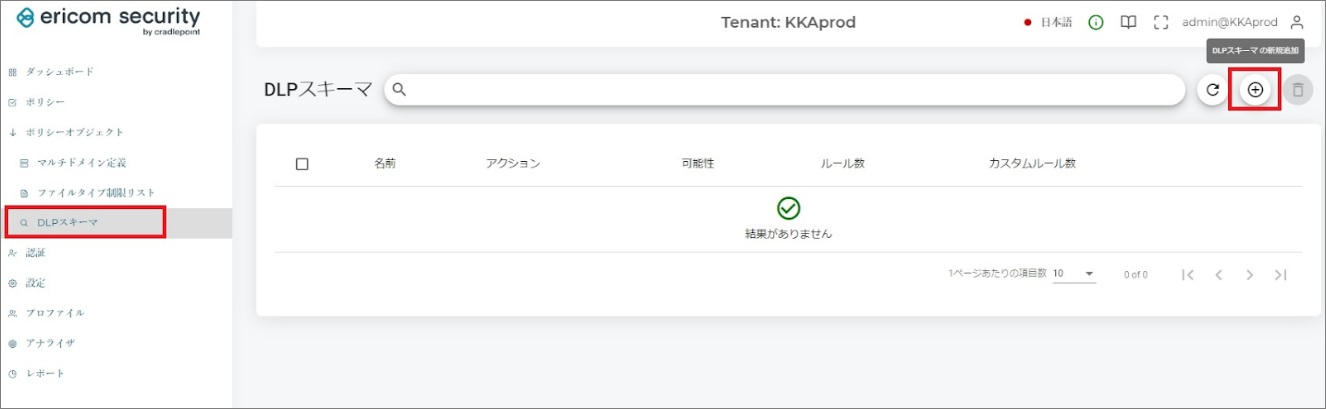Open the green info circle icon
Viewport: 1326px width, 409px height.
point(1096,22)
